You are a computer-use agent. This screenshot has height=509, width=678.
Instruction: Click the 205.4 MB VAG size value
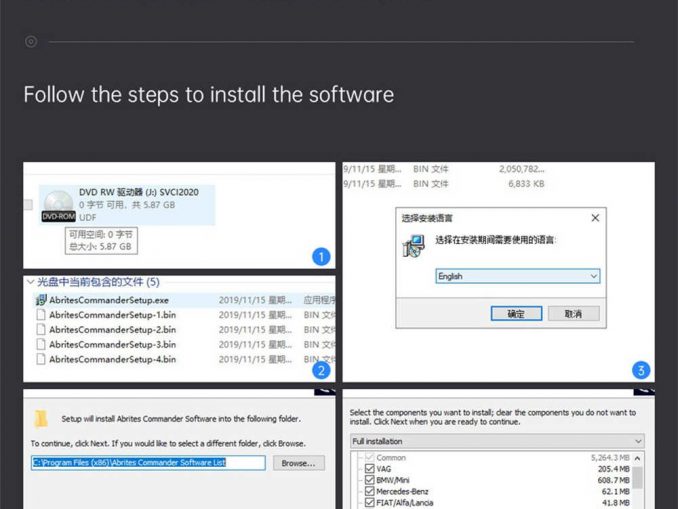click(614, 469)
